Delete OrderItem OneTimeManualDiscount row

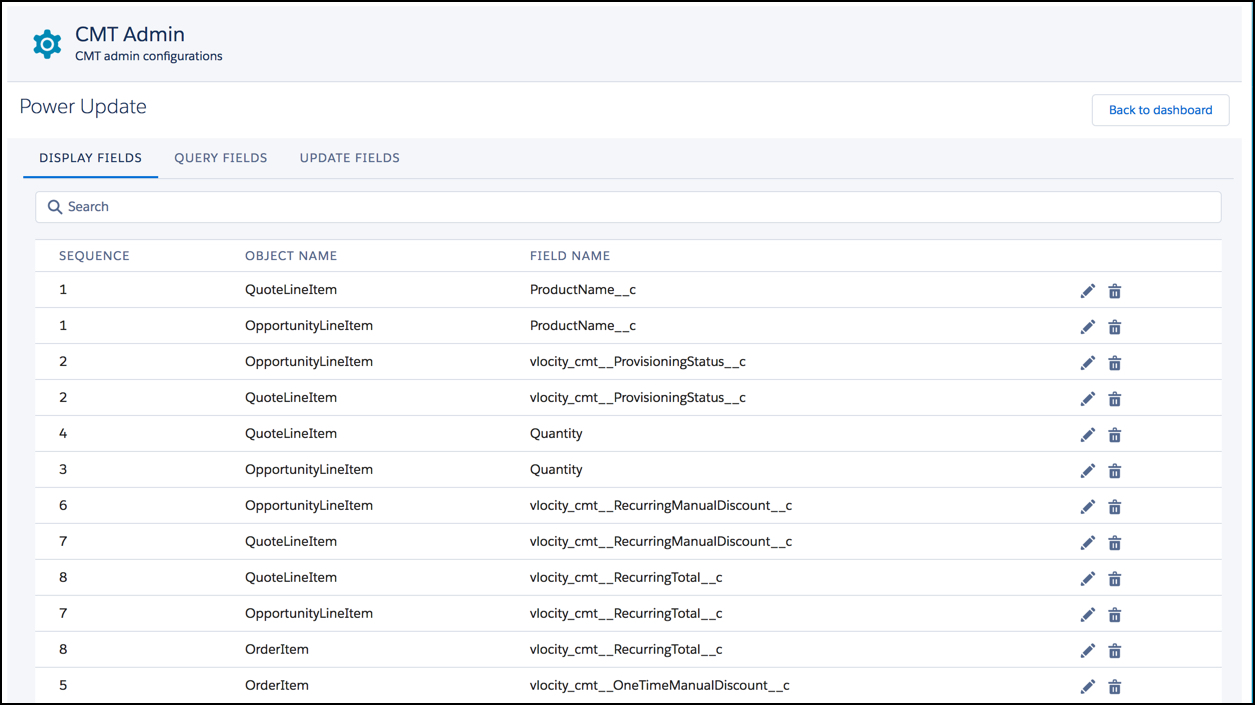coord(1115,687)
